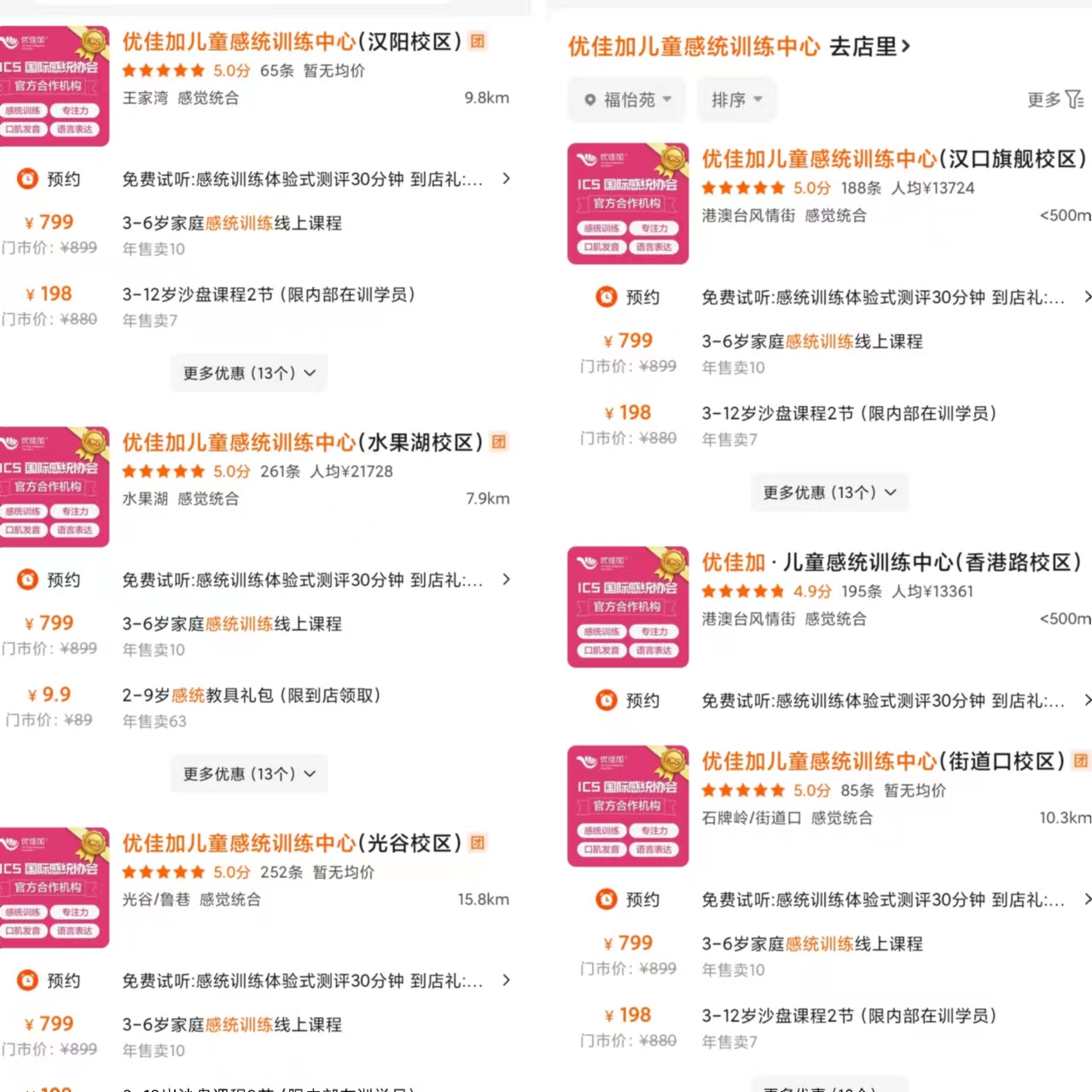Open the 汉口旗舰校区 store thumbnail
1092x1092 pixels.
[628, 204]
